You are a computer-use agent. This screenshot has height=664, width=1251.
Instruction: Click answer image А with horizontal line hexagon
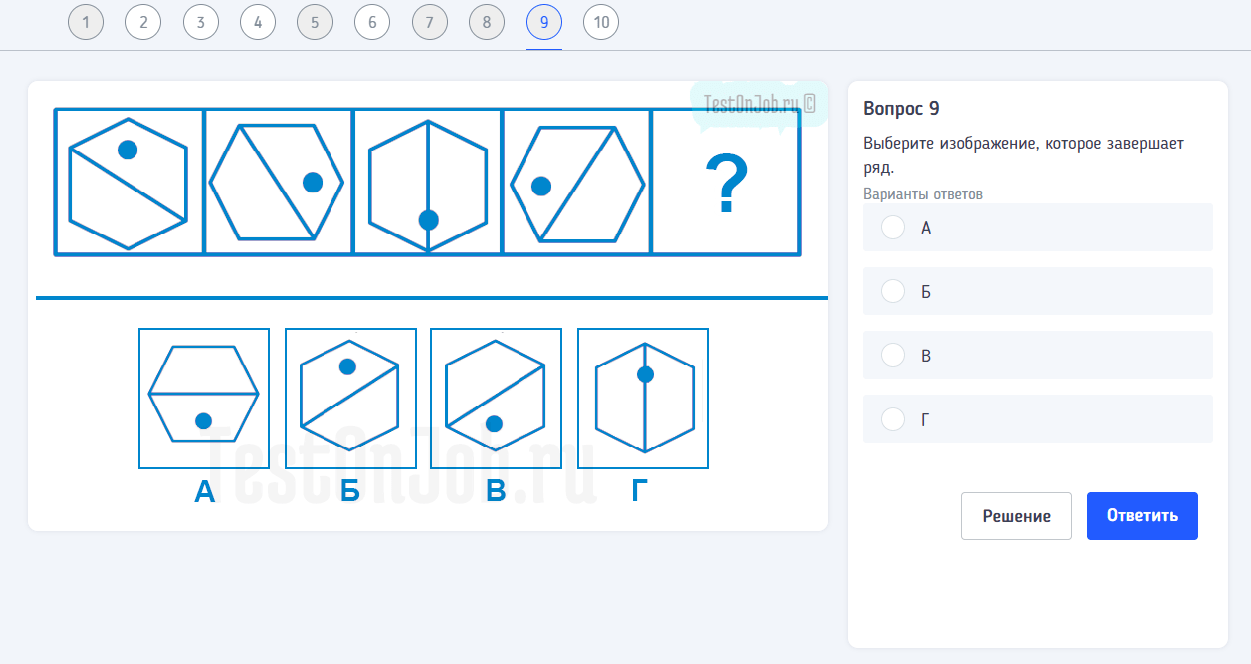[x=204, y=398]
